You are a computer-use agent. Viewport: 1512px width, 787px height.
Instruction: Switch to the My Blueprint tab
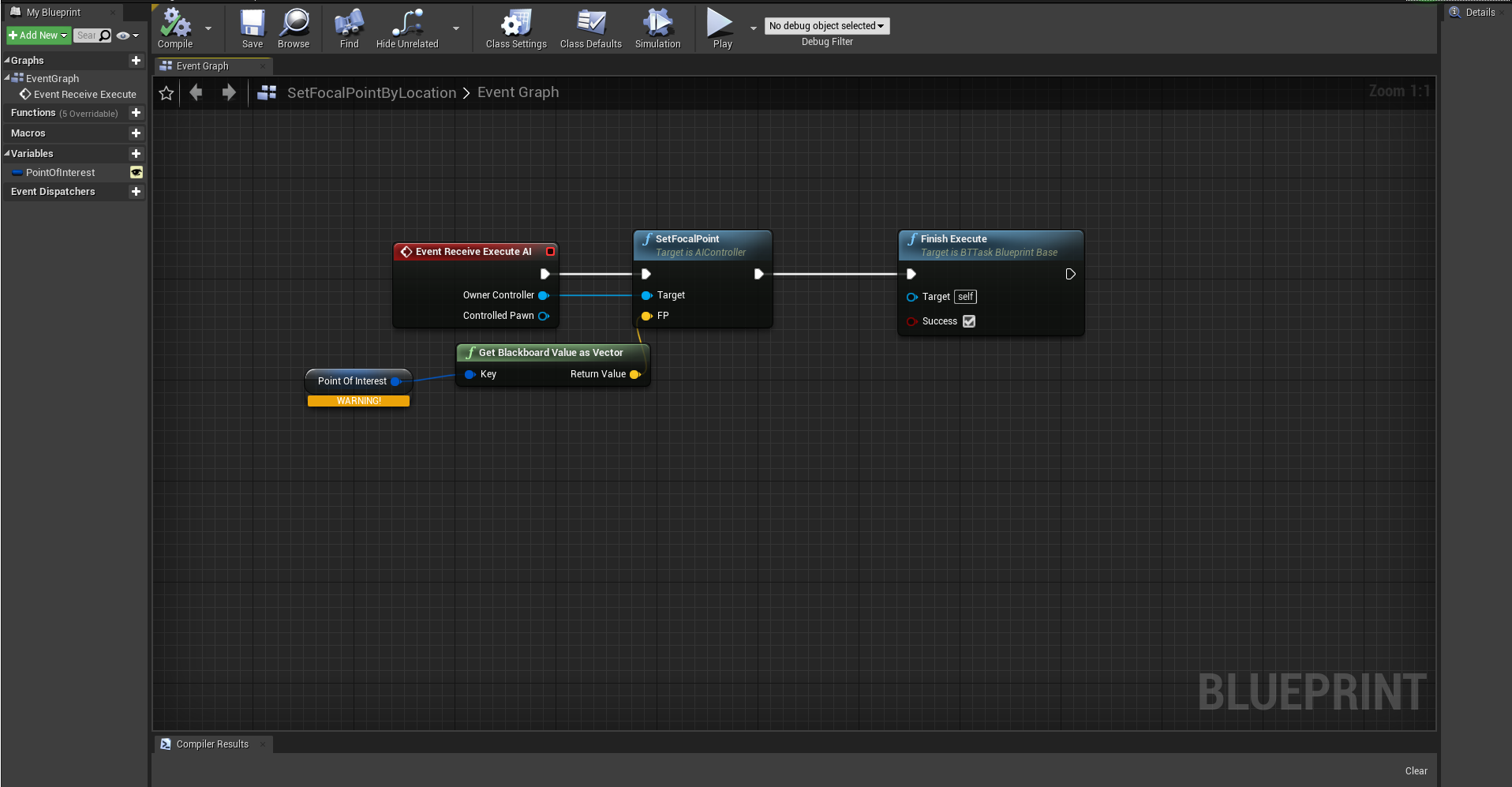(53, 13)
